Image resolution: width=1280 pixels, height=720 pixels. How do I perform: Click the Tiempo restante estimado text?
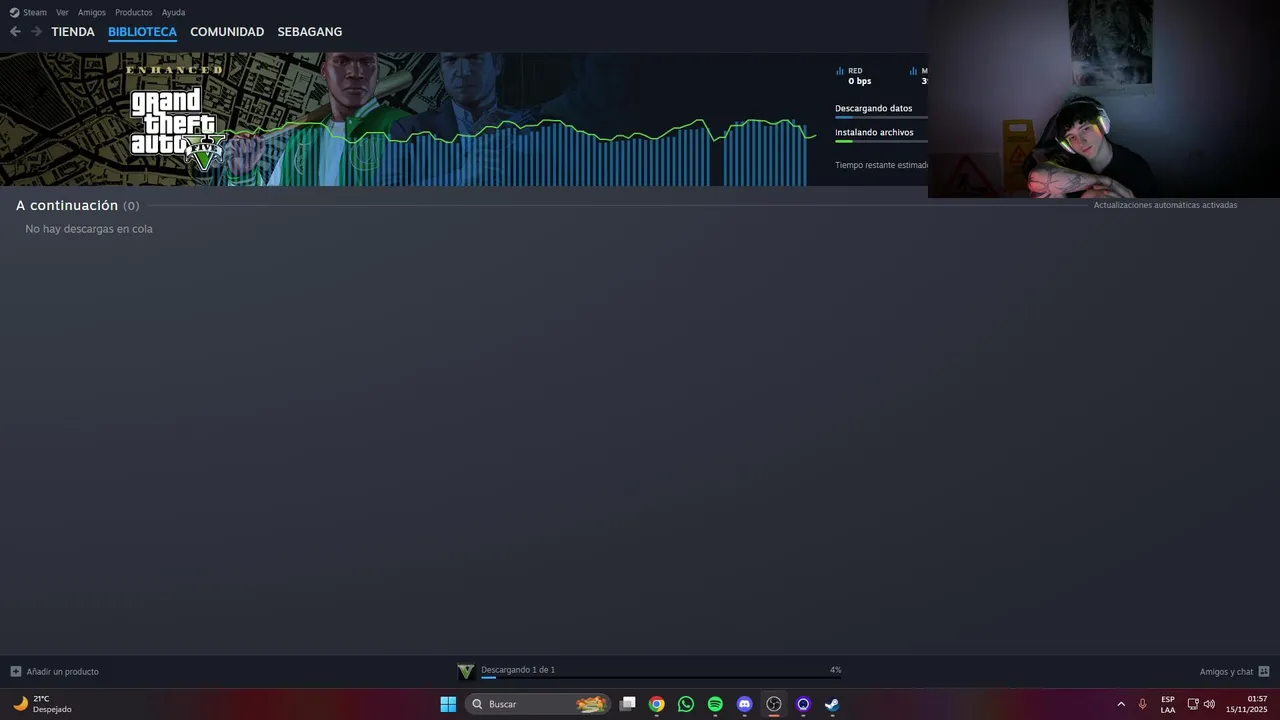[881, 165]
